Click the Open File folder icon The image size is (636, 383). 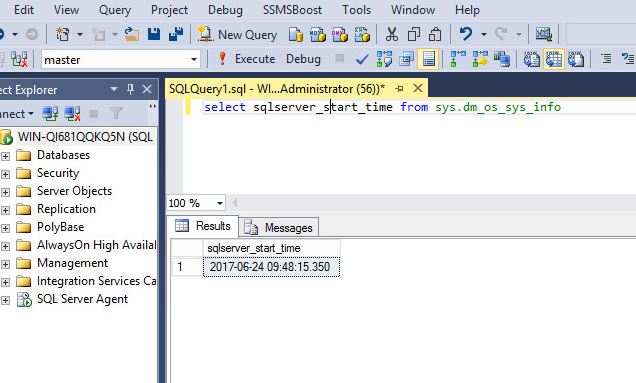[131, 34]
